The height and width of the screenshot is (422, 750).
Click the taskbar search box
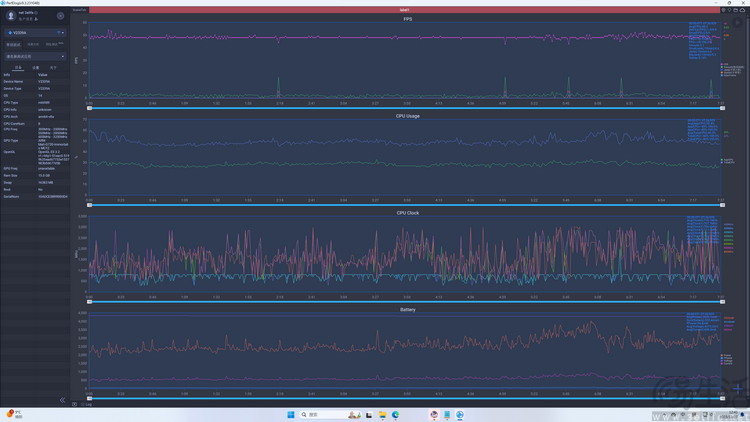pyautogui.click(x=322, y=415)
